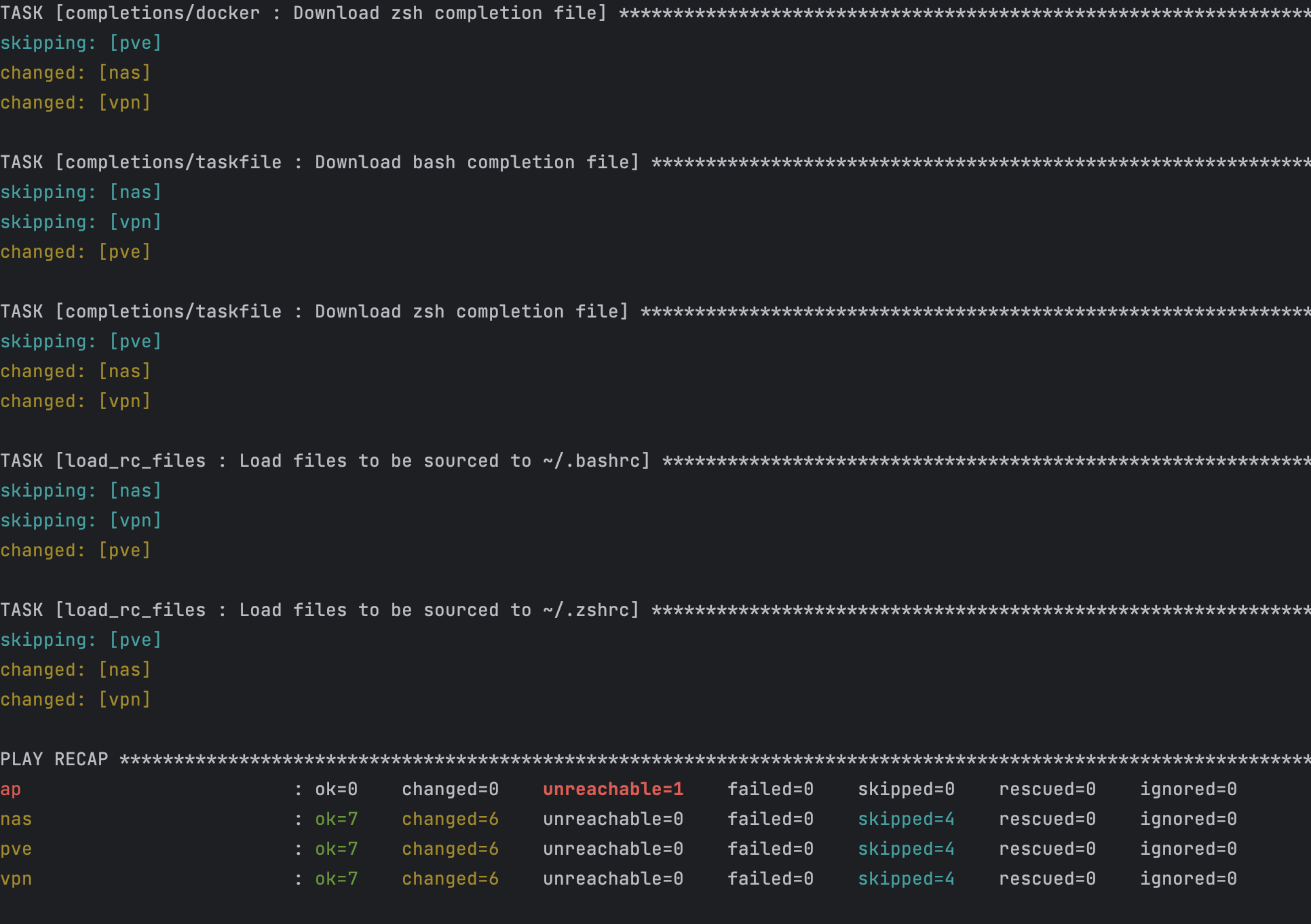The width and height of the screenshot is (1311, 924).
Task: Click taskfile 'Download bash completion file' header
Action: click(320, 162)
